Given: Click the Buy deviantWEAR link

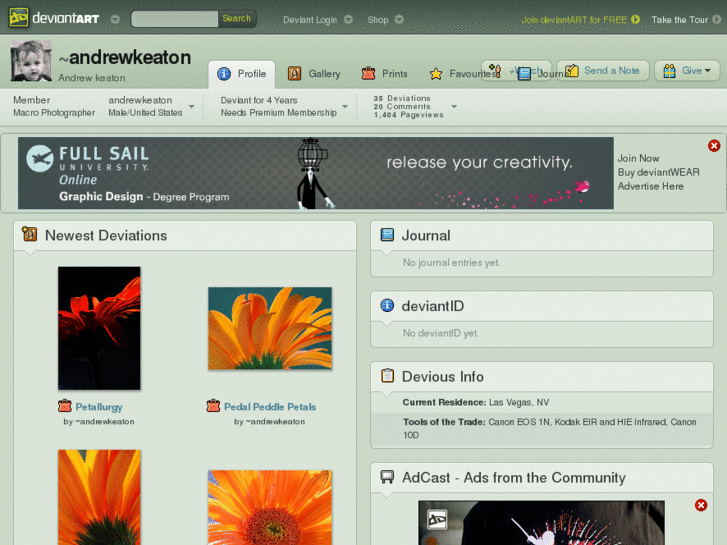Looking at the screenshot, I should (x=658, y=172).
